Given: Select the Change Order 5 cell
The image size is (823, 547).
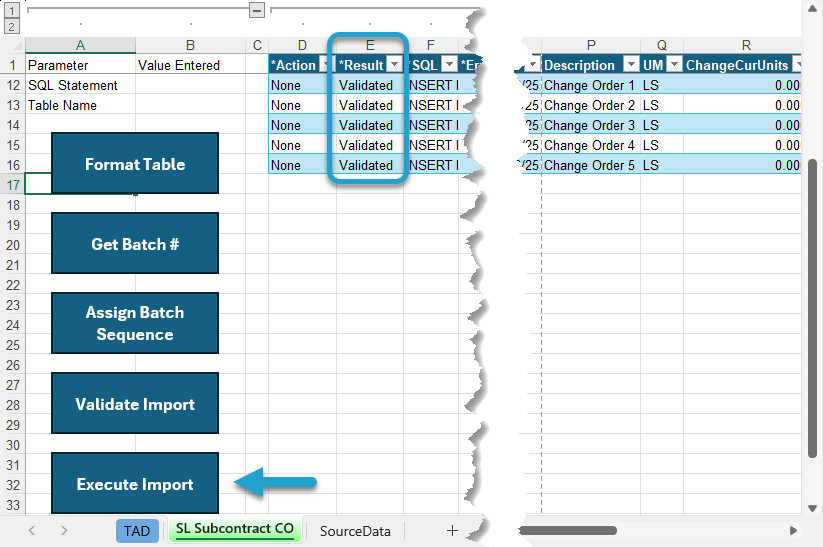Looking at the screenshot, I should click(591, 165).
